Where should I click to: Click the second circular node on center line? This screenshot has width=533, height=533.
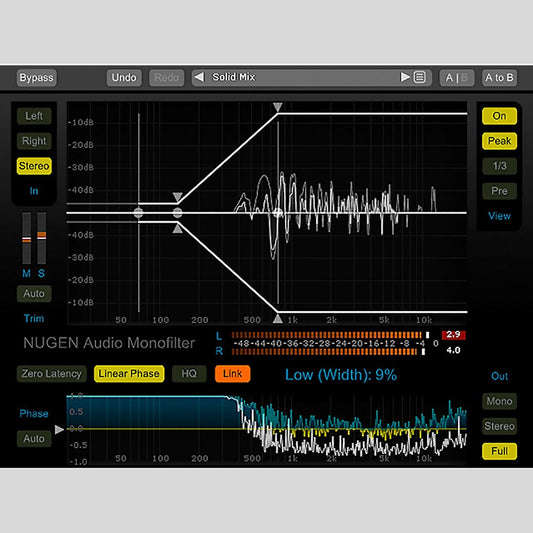pos(177,213)
